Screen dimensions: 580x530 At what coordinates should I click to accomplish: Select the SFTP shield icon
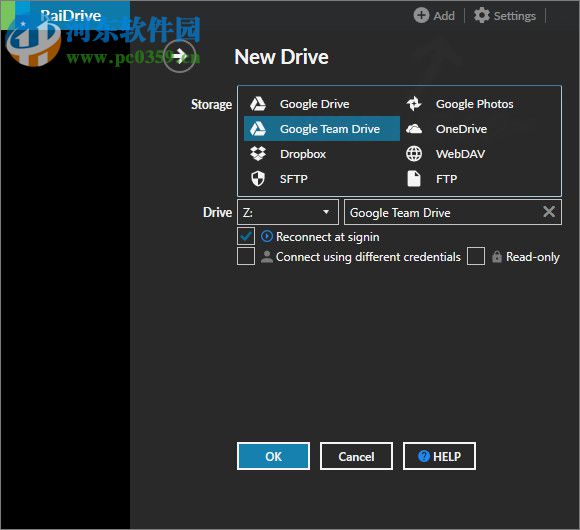258,179
